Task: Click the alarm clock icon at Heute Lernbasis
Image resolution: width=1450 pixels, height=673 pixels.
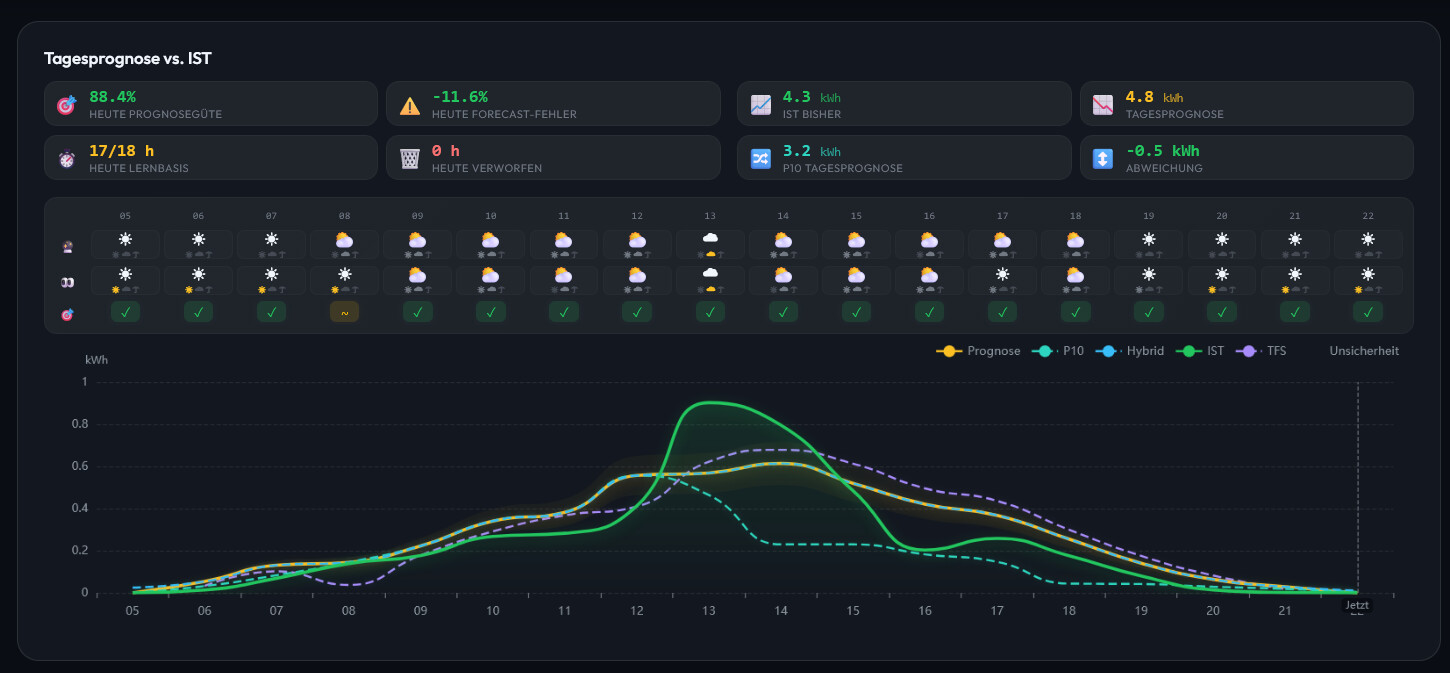Action: click(66, 159)
